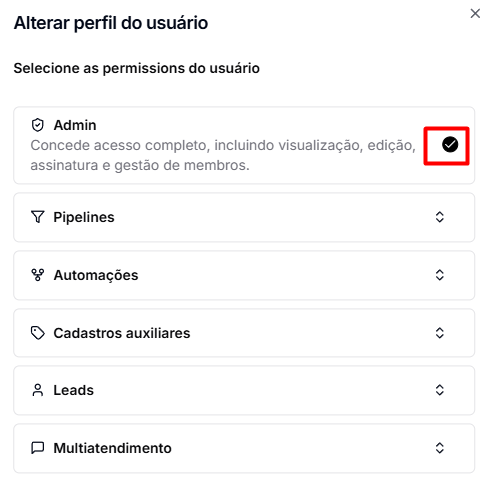Open the Automações section label
The image size is (487, 488).
coord(96,276)
